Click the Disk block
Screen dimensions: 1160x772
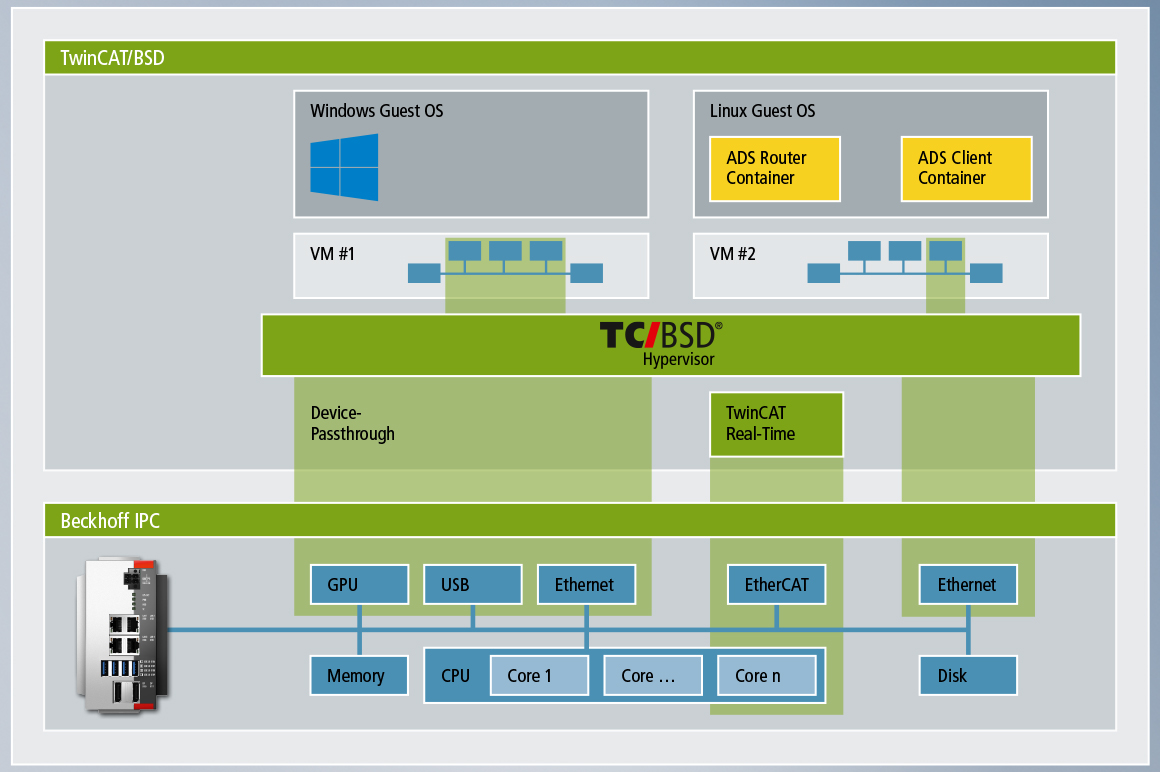click(968, 675)
